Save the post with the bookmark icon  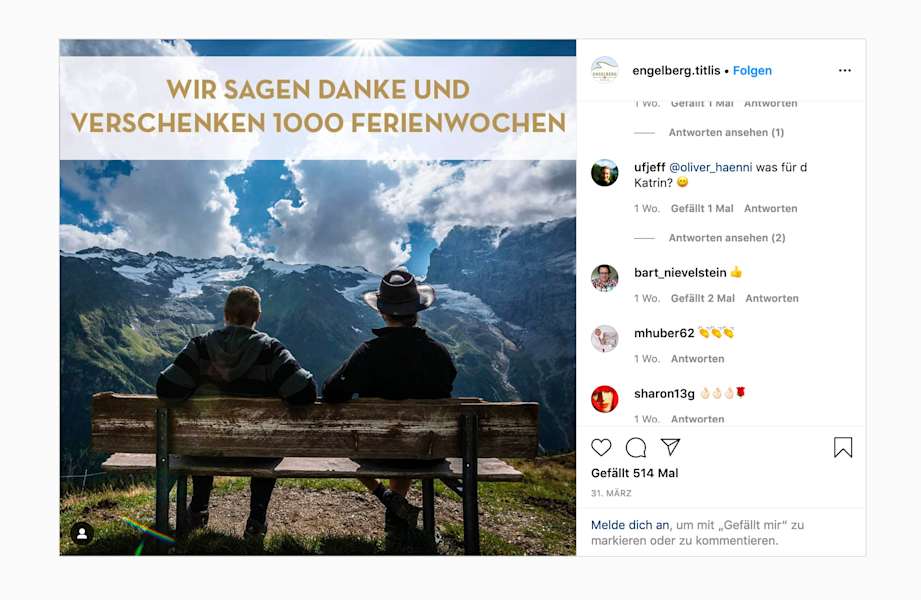pyautogui.click(x=843, y=447)
